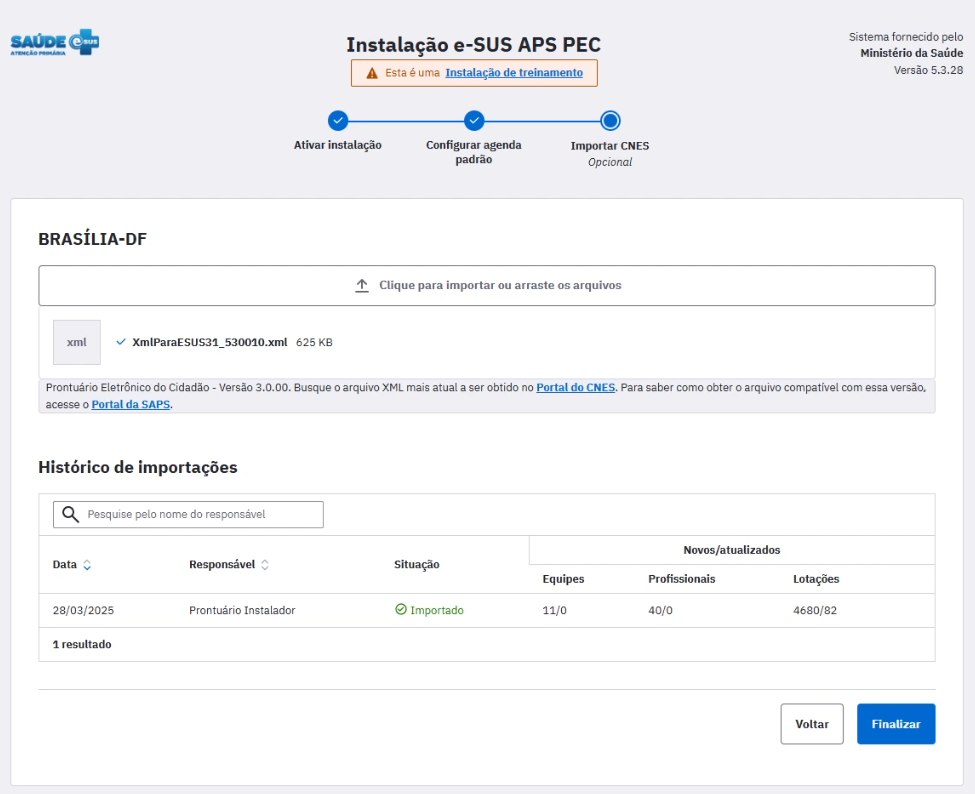Viewport: 975px width, 794px height.
Task: Open the 'Portal do CNES' link
Action: tap(575, 387)
